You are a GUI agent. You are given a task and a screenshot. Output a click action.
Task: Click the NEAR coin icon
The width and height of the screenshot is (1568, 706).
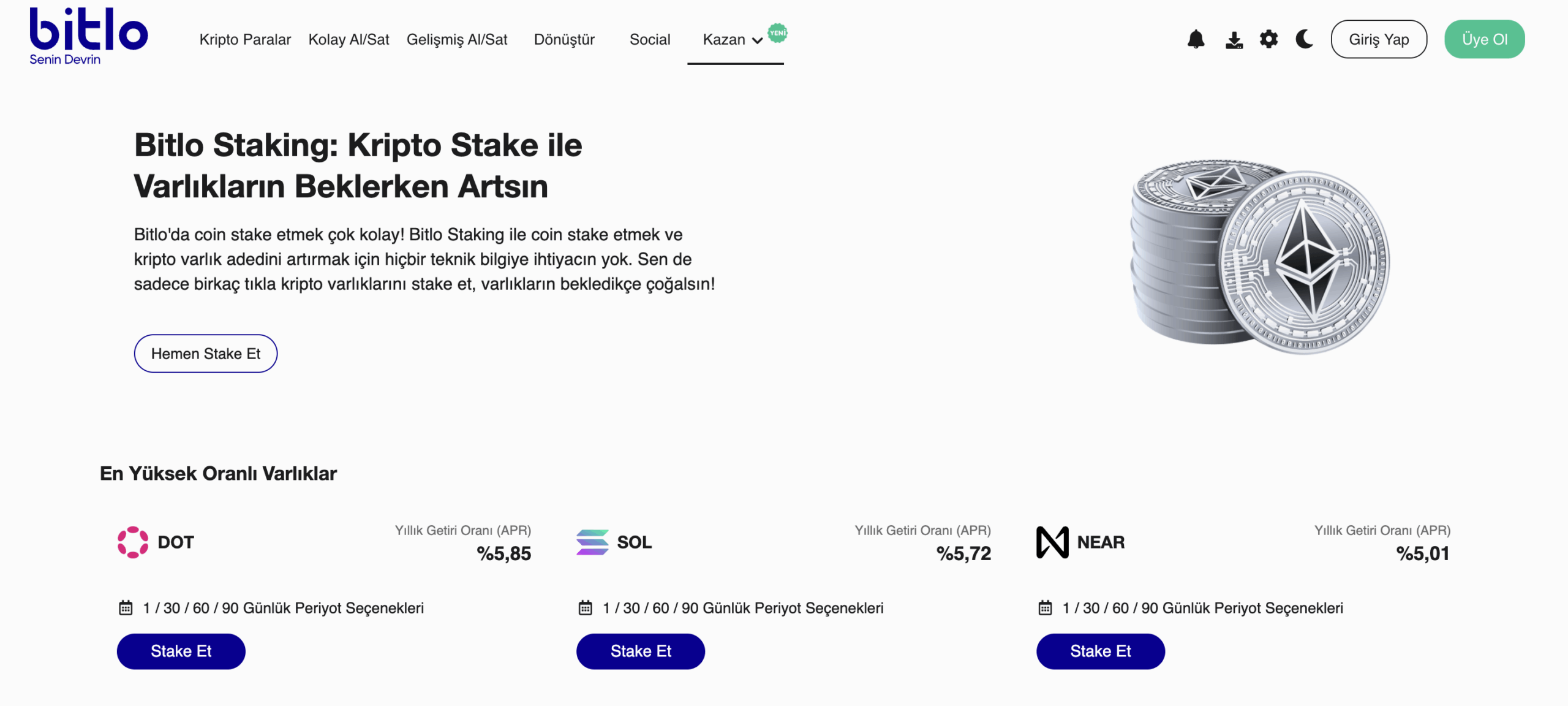1052,542
